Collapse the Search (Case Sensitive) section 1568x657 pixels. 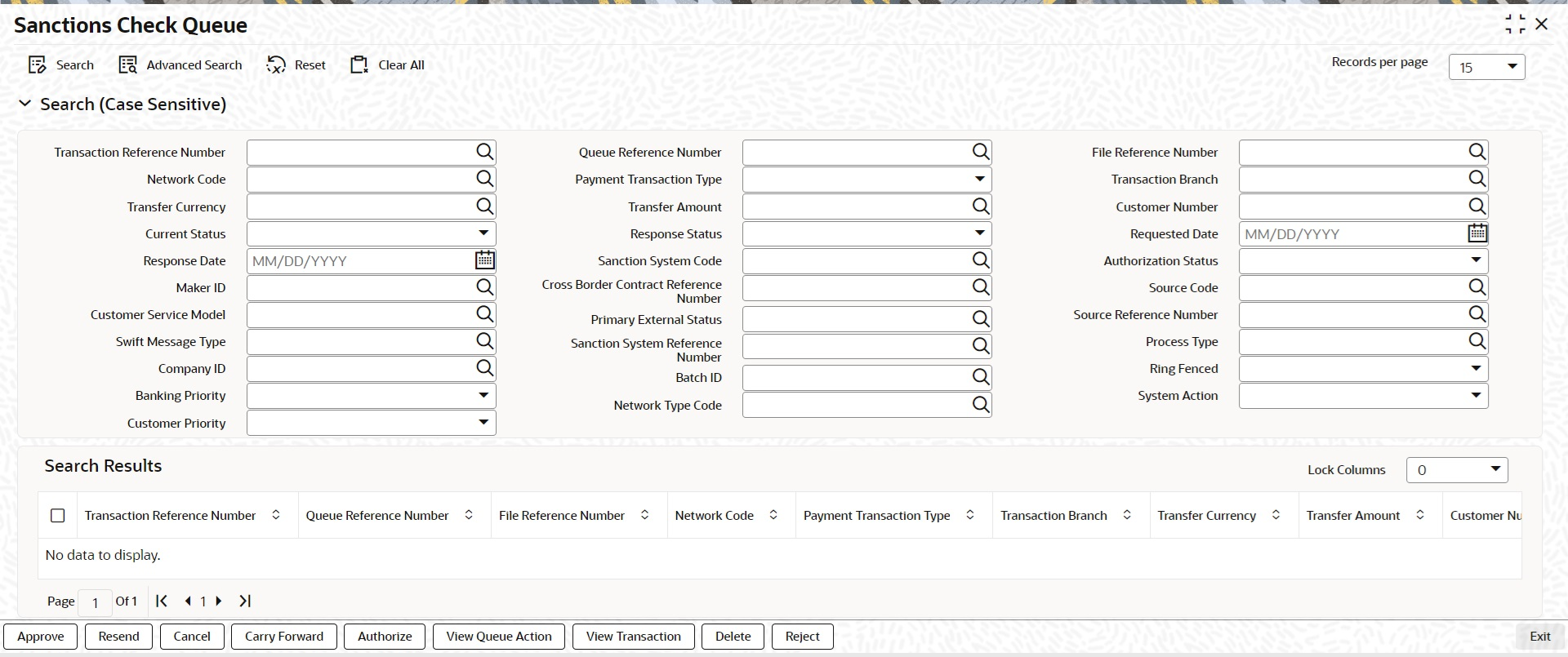tap(25, 104)
